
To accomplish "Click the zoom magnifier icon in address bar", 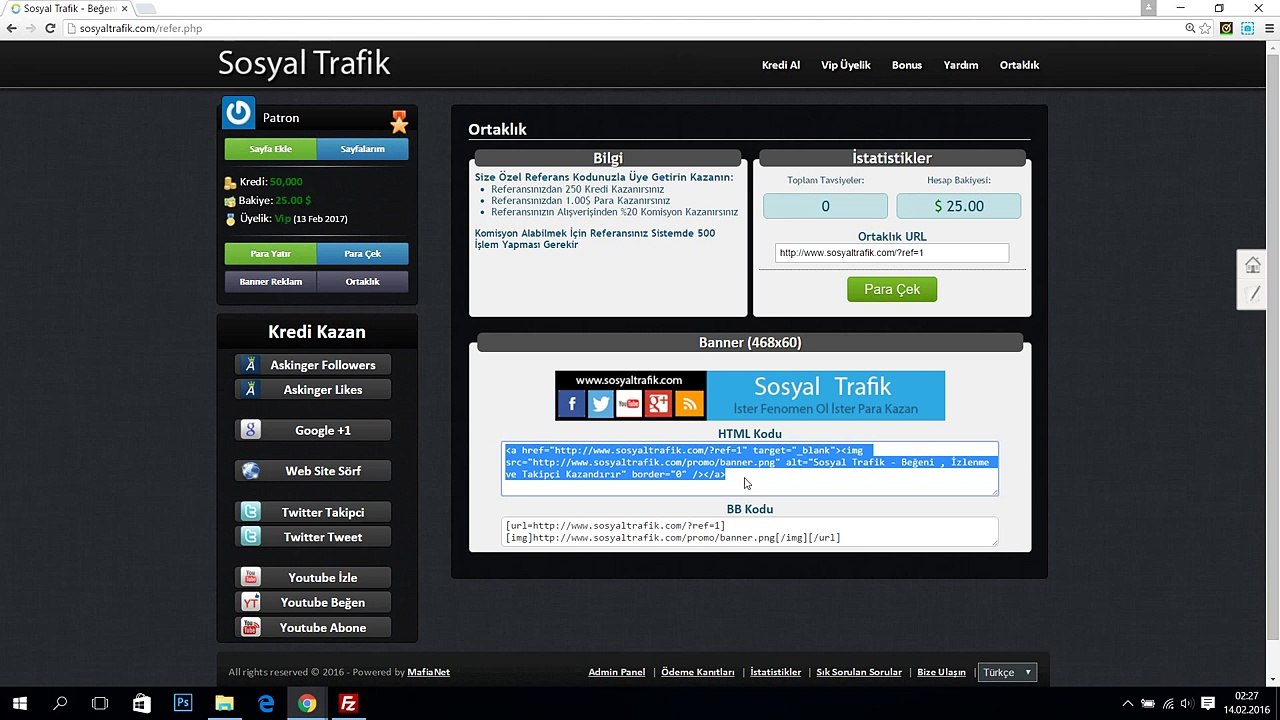I will coord(1191,28).
